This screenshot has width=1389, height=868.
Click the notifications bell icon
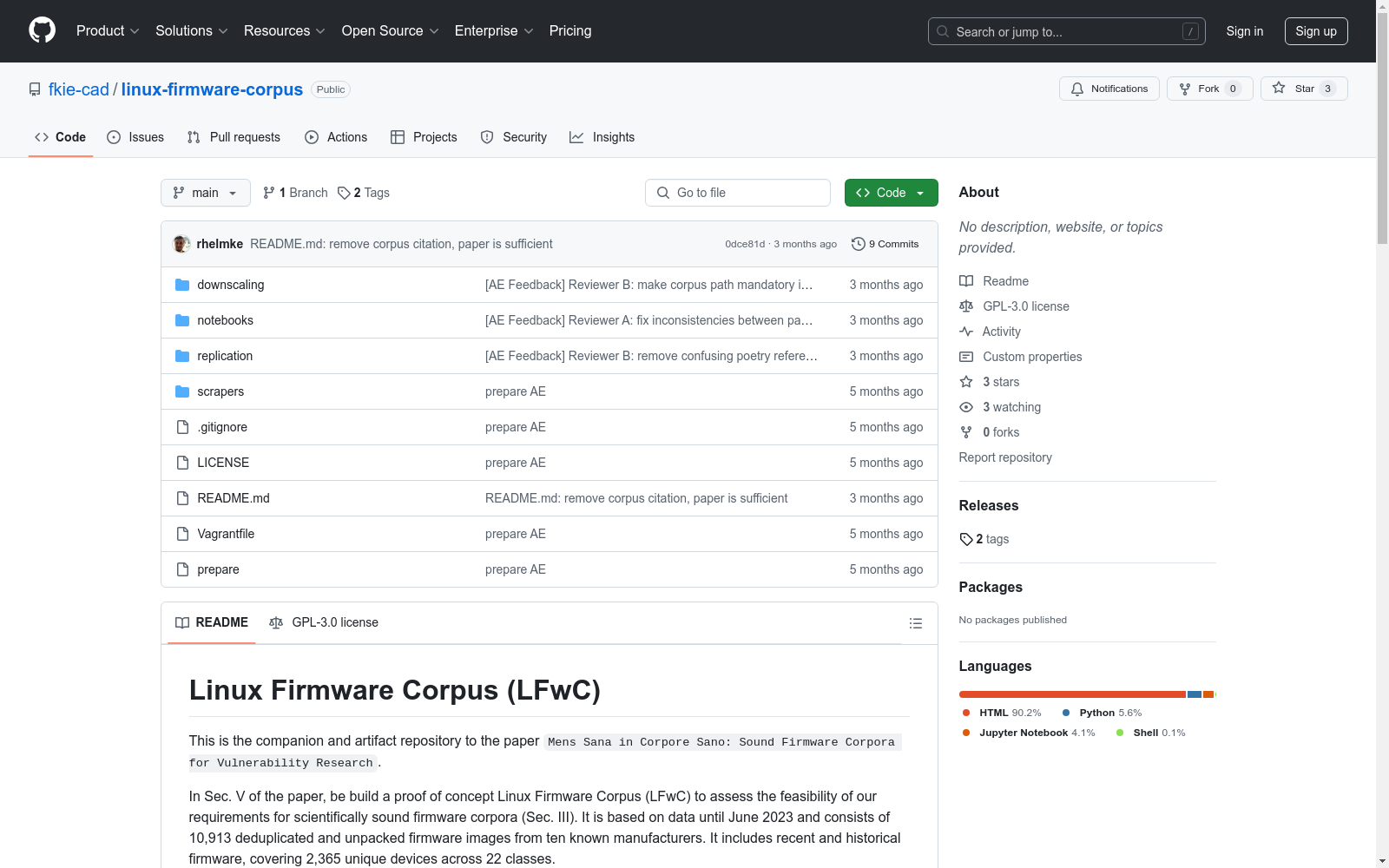[x=1077, y=89]
